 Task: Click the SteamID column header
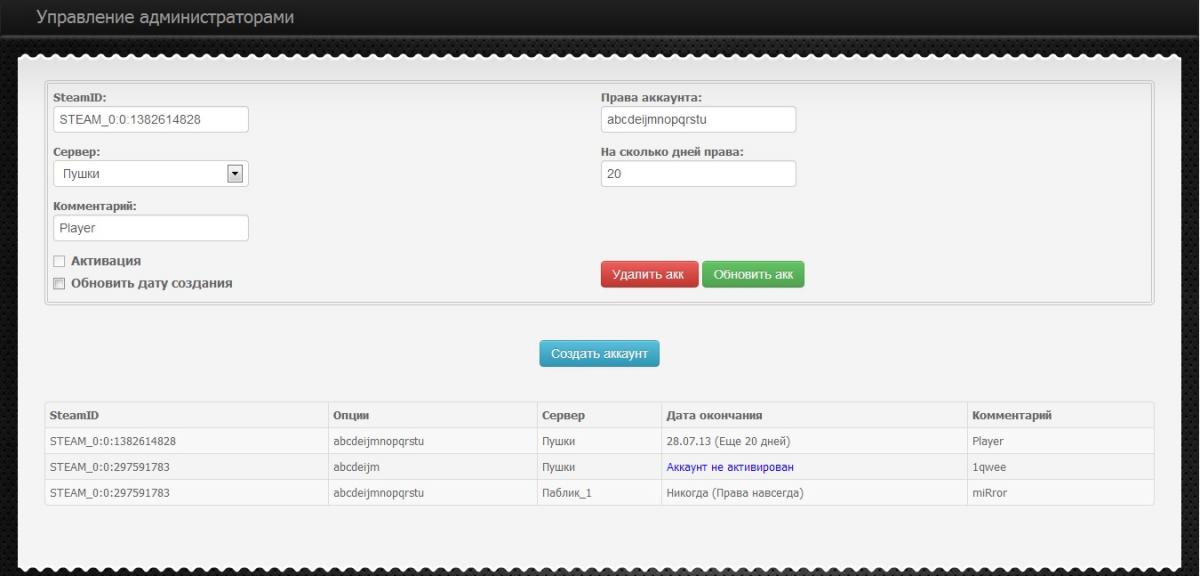click(75, 415)
